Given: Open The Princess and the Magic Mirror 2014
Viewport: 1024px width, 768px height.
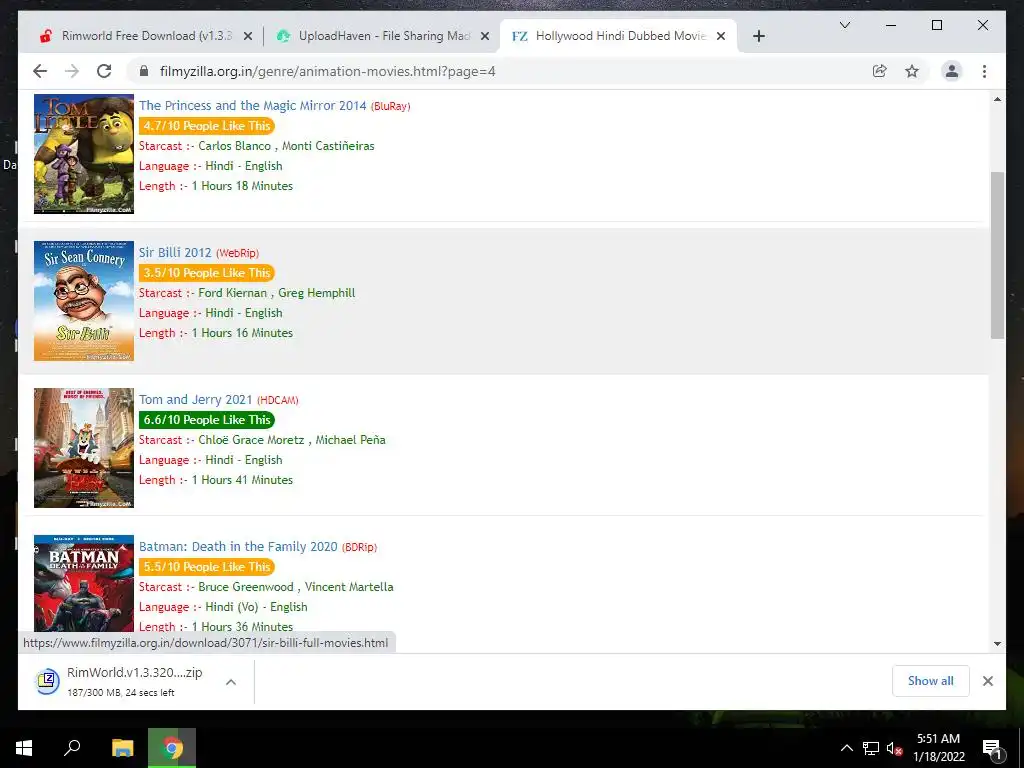Looking at the screenshot, I should (x=252, y=105).
